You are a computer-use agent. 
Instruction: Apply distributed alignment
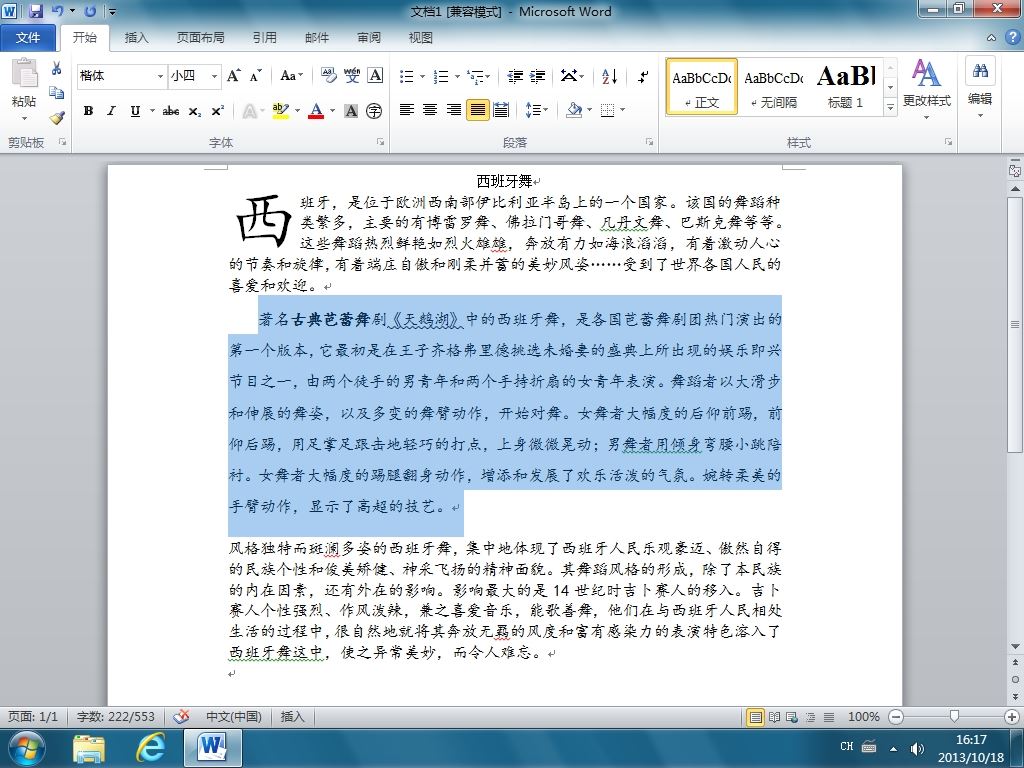coord(501,110)
